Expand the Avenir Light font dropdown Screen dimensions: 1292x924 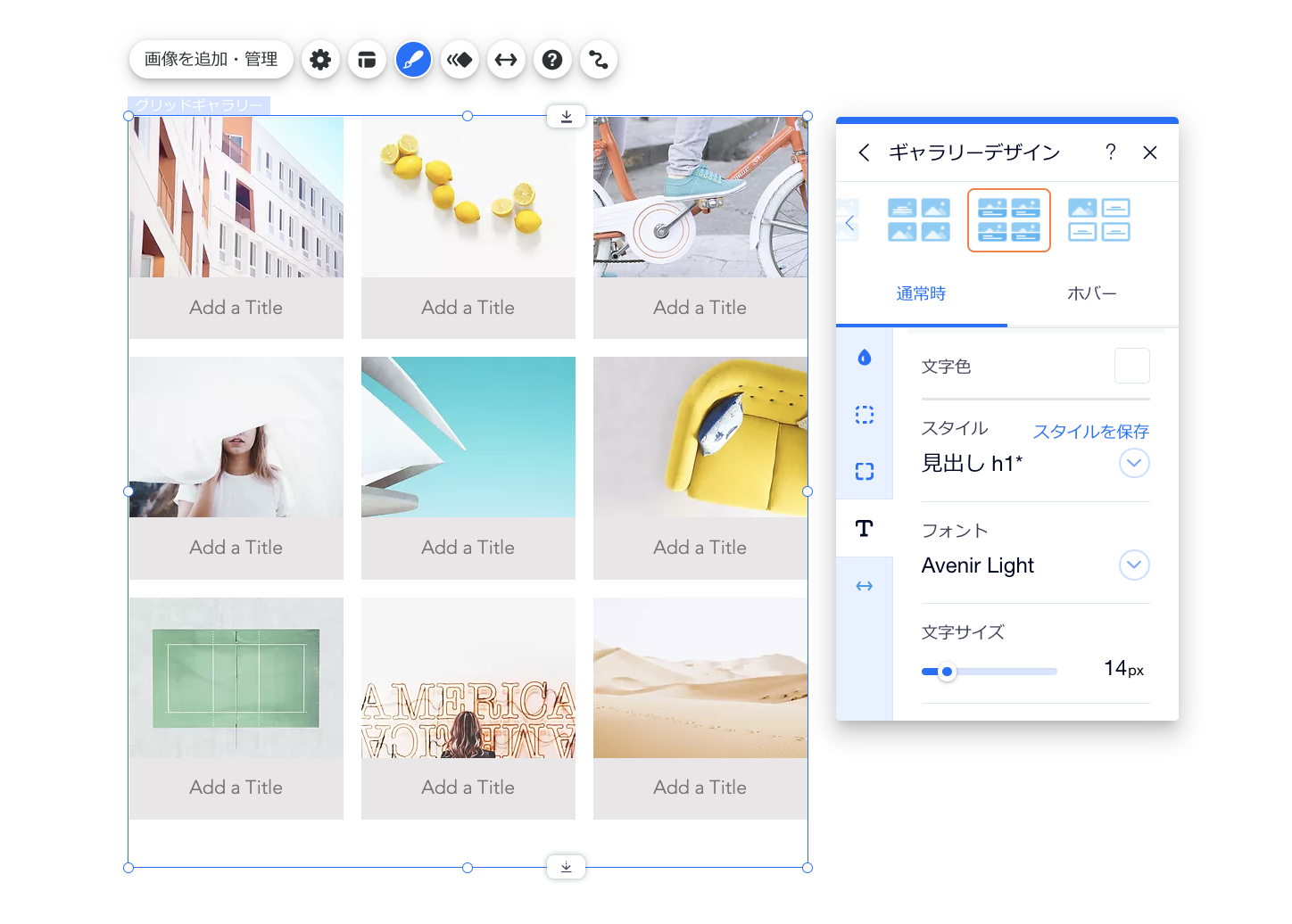click(1134, 565)
